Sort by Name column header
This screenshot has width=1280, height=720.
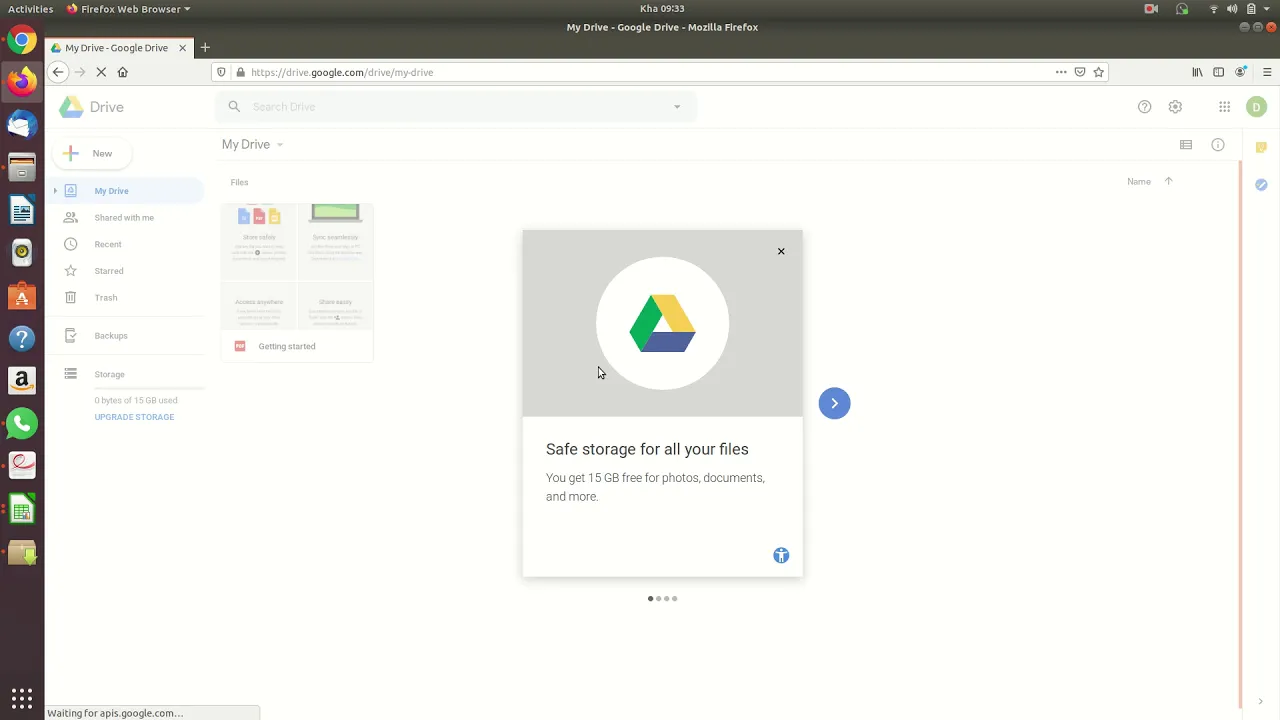point(1139,182)
